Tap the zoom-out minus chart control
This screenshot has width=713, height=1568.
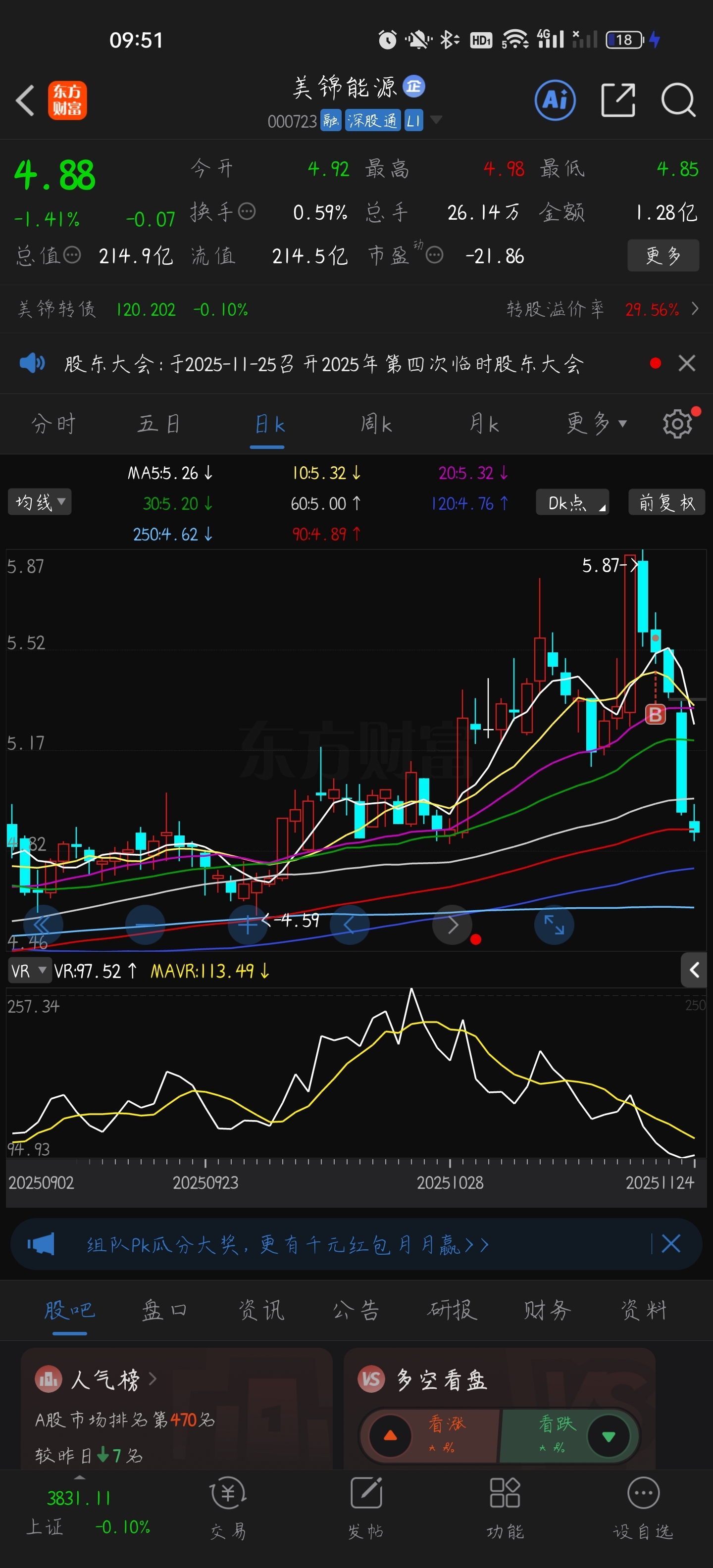pos(145,925)
